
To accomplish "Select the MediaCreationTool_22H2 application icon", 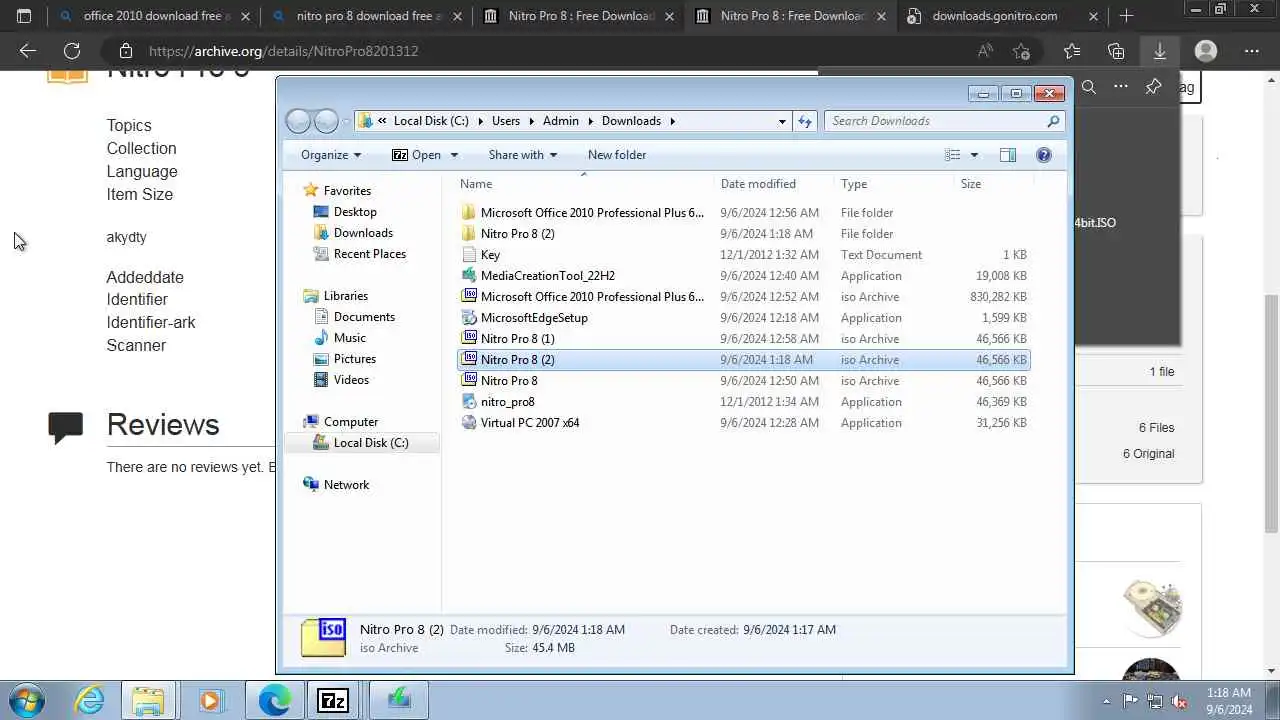I will point(469,275).
